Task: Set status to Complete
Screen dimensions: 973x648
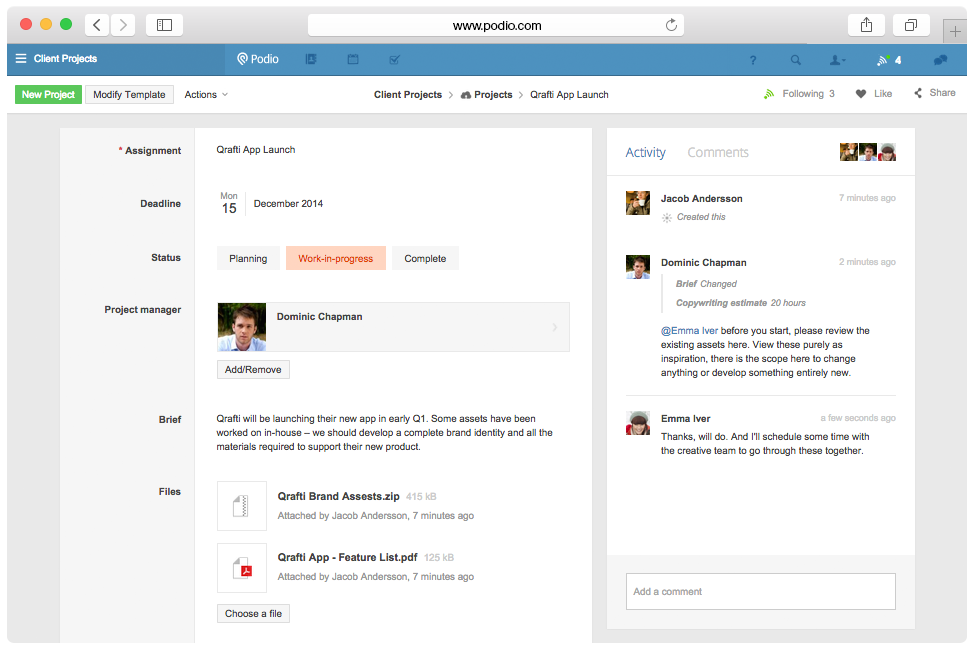Action: [x=425, y=258]
